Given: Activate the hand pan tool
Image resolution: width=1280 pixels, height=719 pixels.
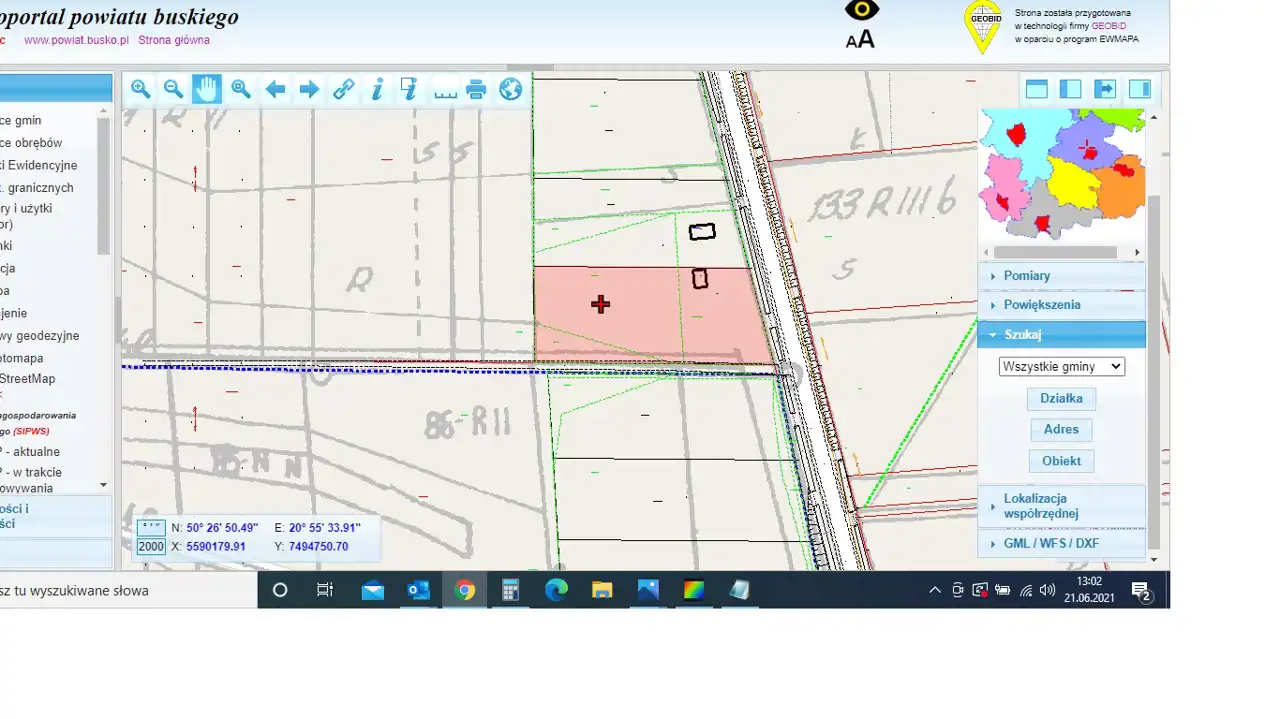Looking at the screenshot, I should pos(207,89).
